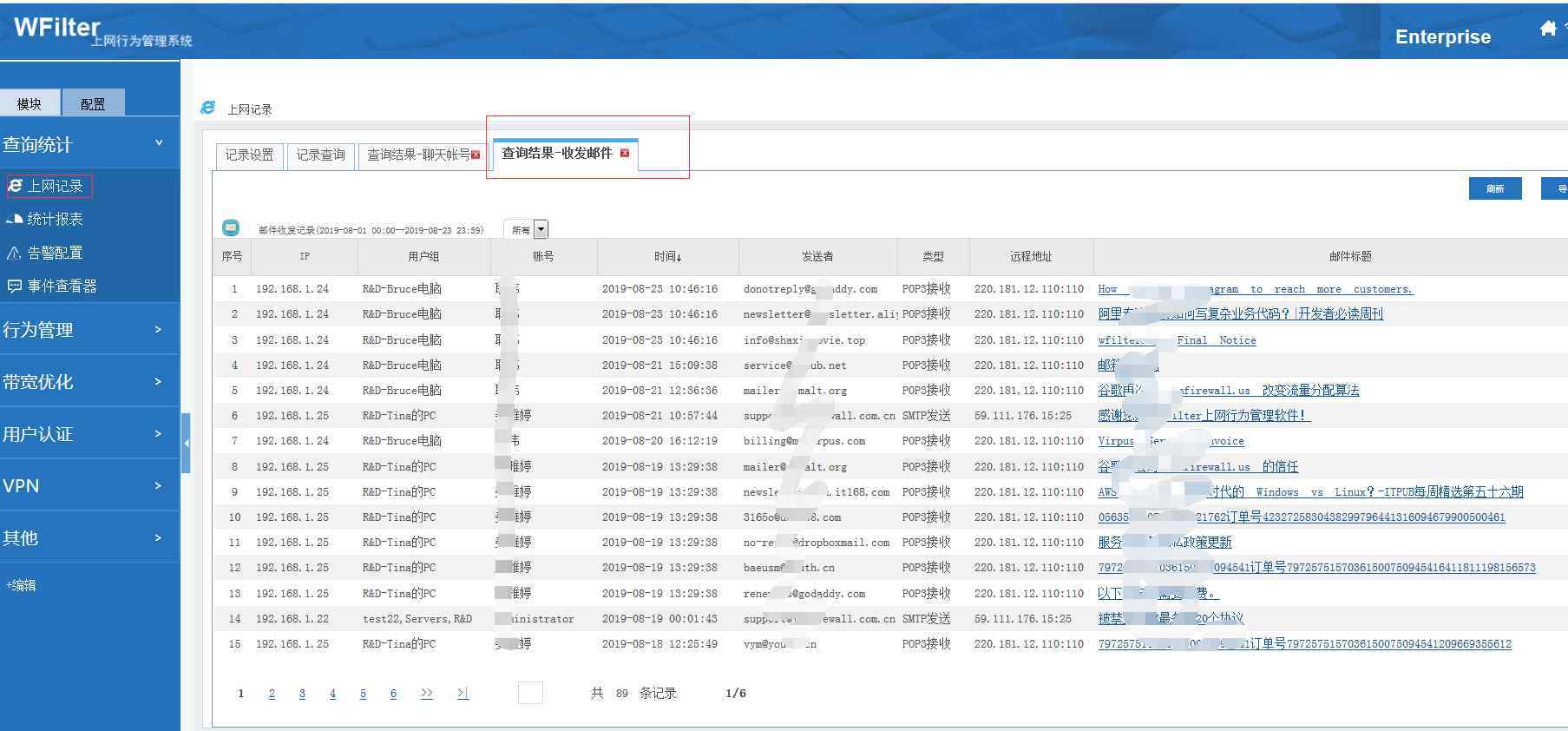Click the 发送者 column header
The width and height of the screenshot is (1568, 731).
817,256
